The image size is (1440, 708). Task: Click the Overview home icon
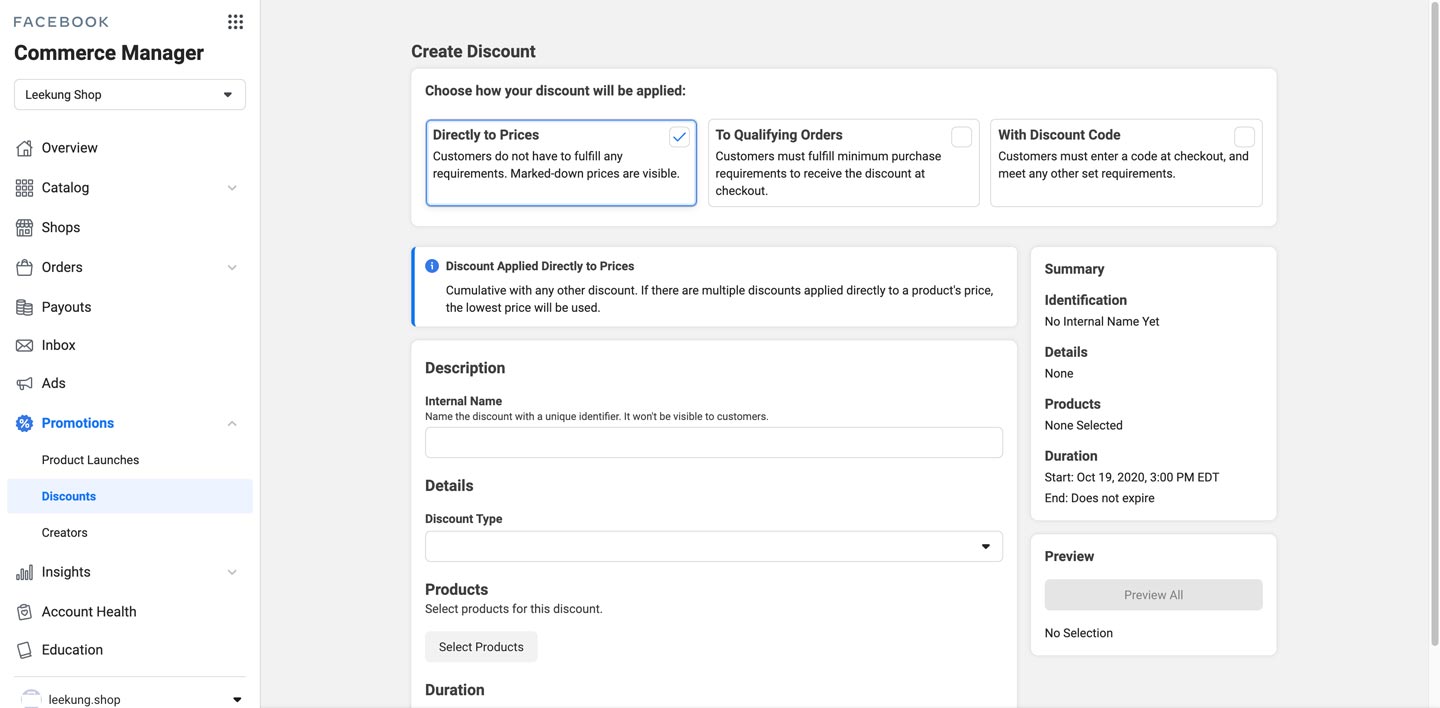[x=25, y=148]
